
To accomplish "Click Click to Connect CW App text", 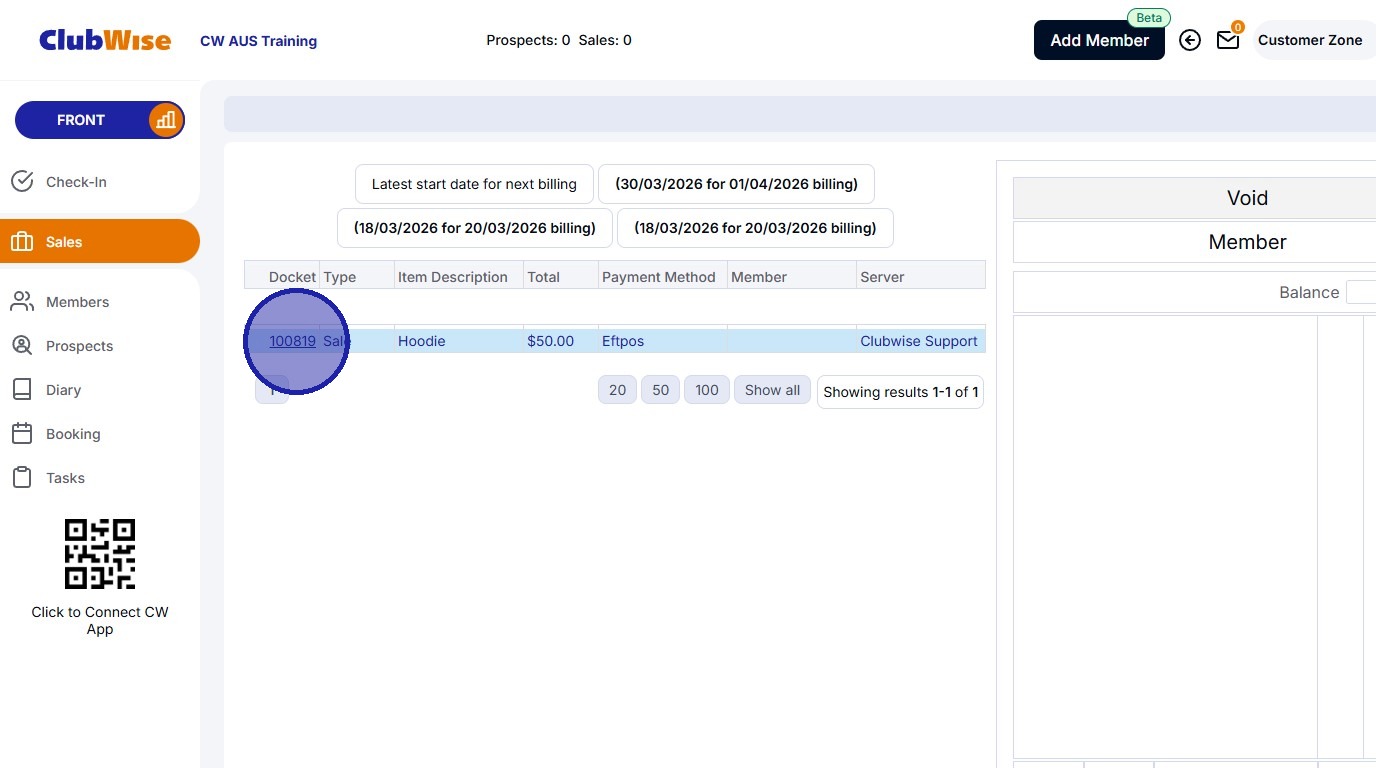I will click(100, 620).
